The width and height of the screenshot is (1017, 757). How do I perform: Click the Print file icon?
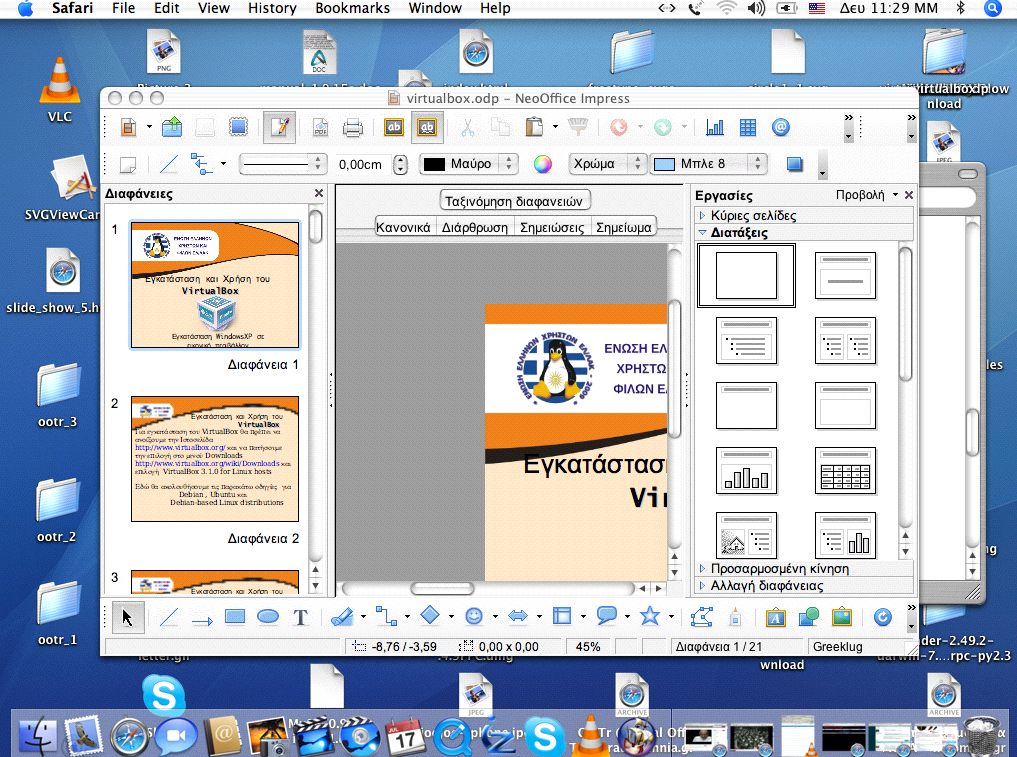click(x=353, y=127)
